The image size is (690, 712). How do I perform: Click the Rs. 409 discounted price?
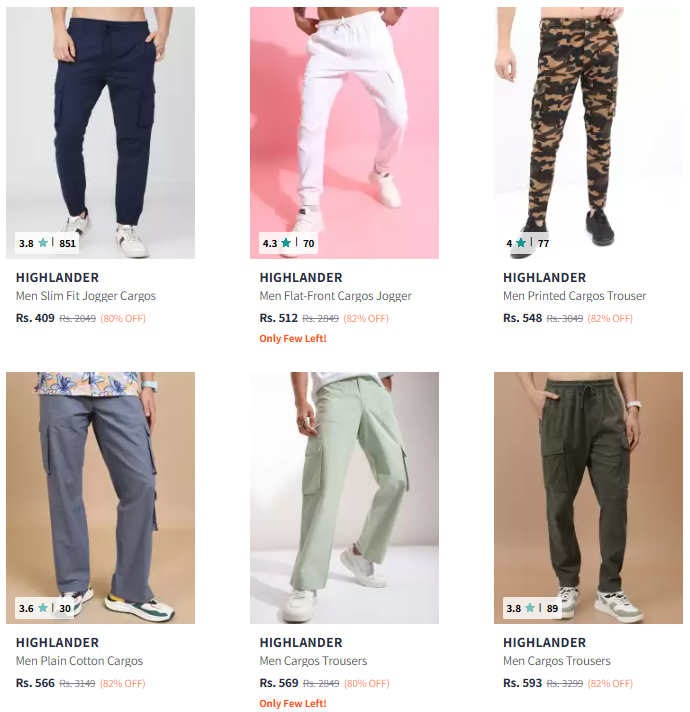(x=35, y=318)
